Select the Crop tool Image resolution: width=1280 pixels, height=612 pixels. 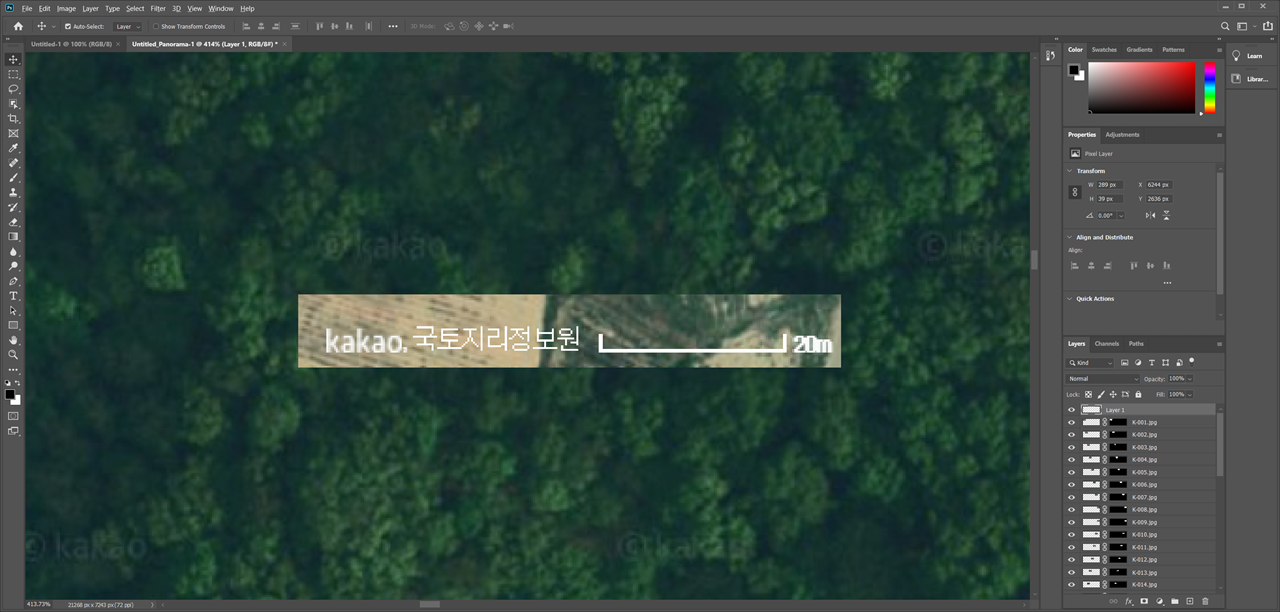pos(13,118)
